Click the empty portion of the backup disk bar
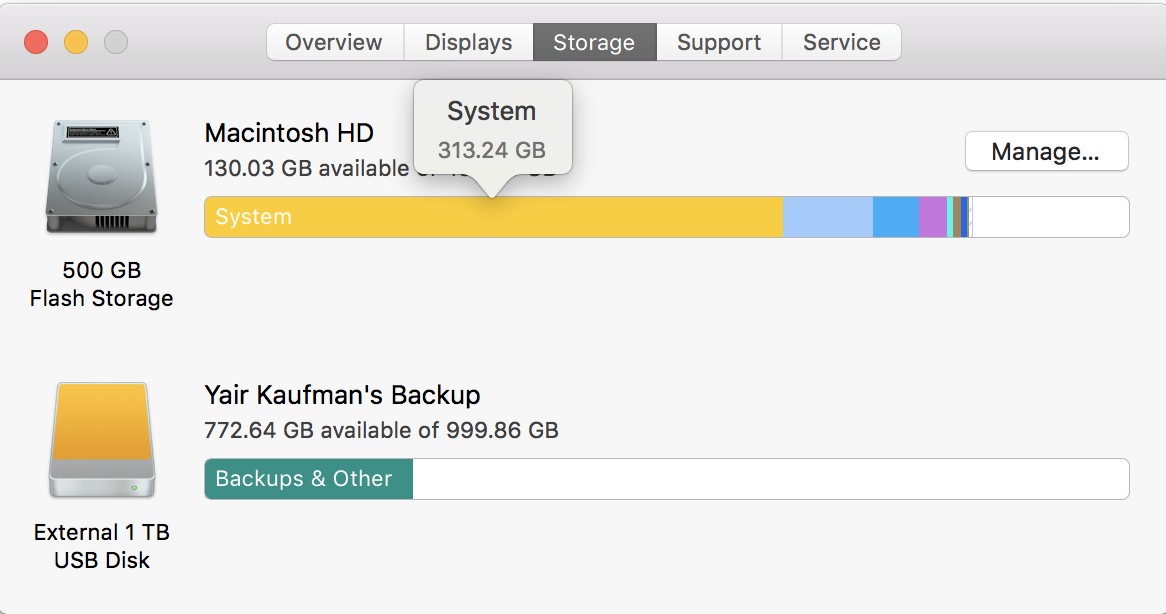The image size is (1166, 614). 770,479
